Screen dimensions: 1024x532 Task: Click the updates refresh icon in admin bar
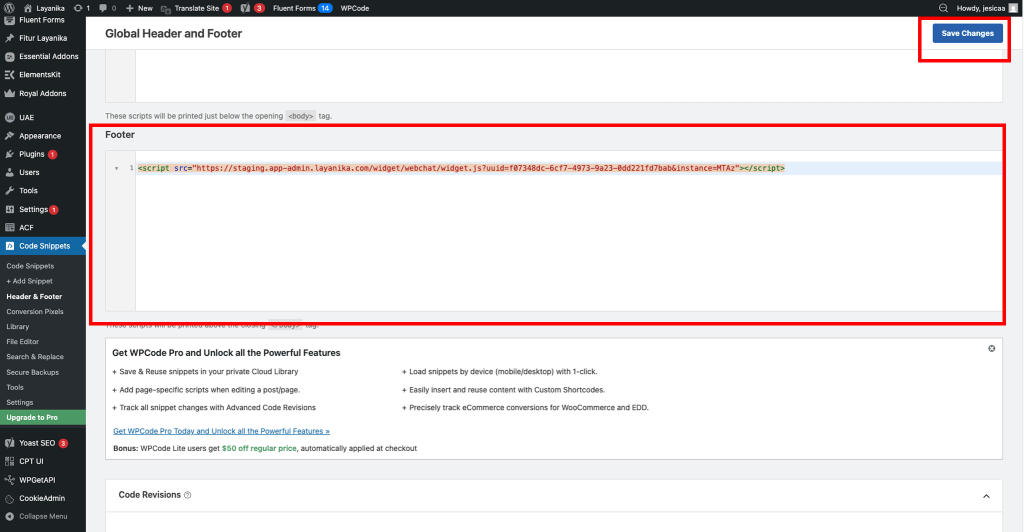click(x=78, y=7)
